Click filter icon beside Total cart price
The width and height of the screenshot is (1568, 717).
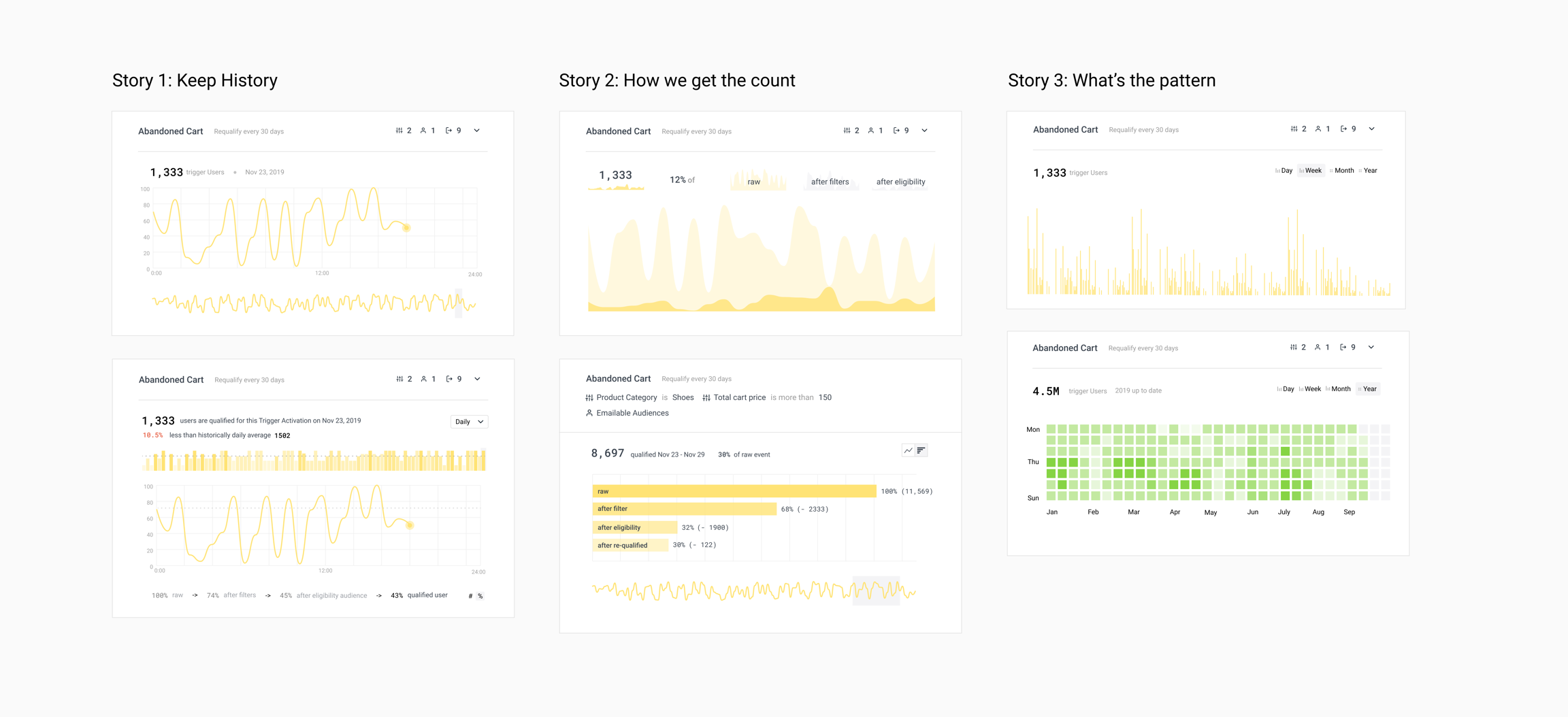[706, 398]
